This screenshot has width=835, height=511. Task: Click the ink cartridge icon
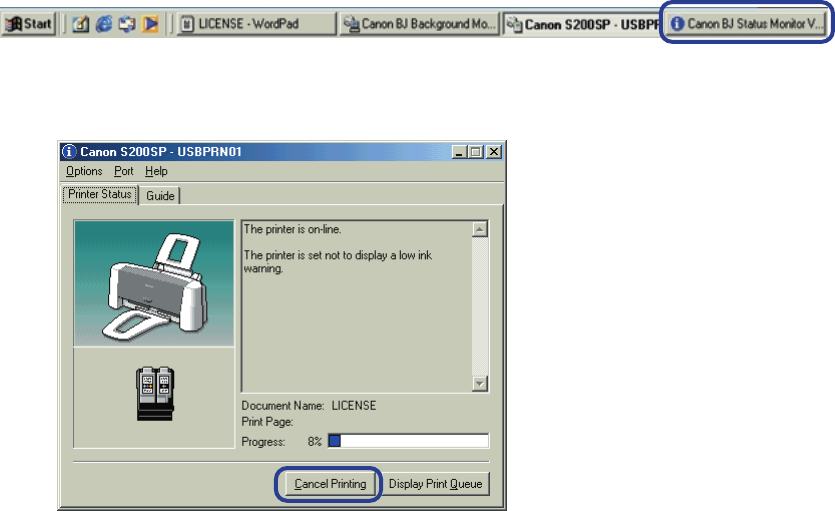pyautogui.click(x=155, y=393)
